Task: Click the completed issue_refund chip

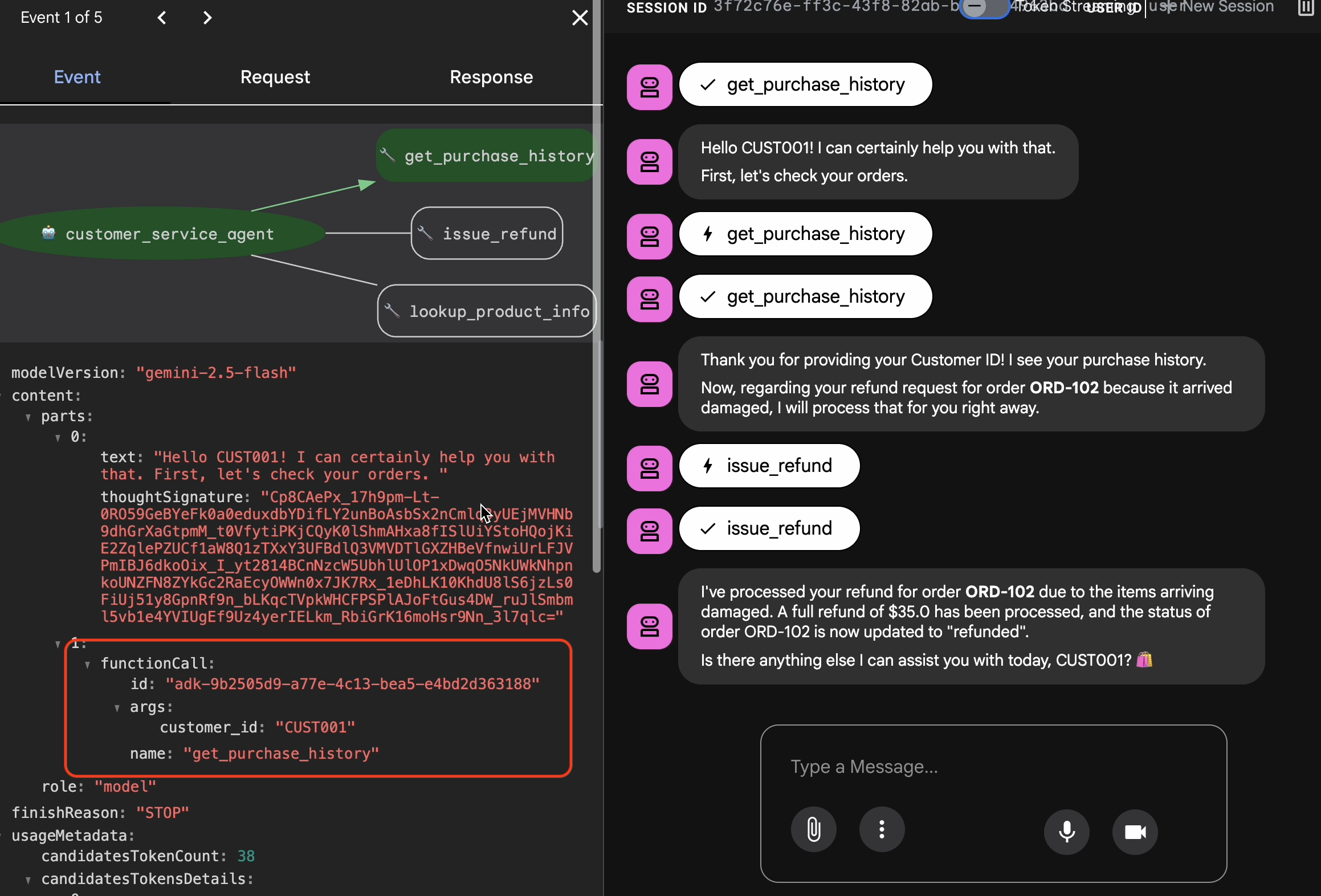Action: pyautogui.click(x=769, y=528)
